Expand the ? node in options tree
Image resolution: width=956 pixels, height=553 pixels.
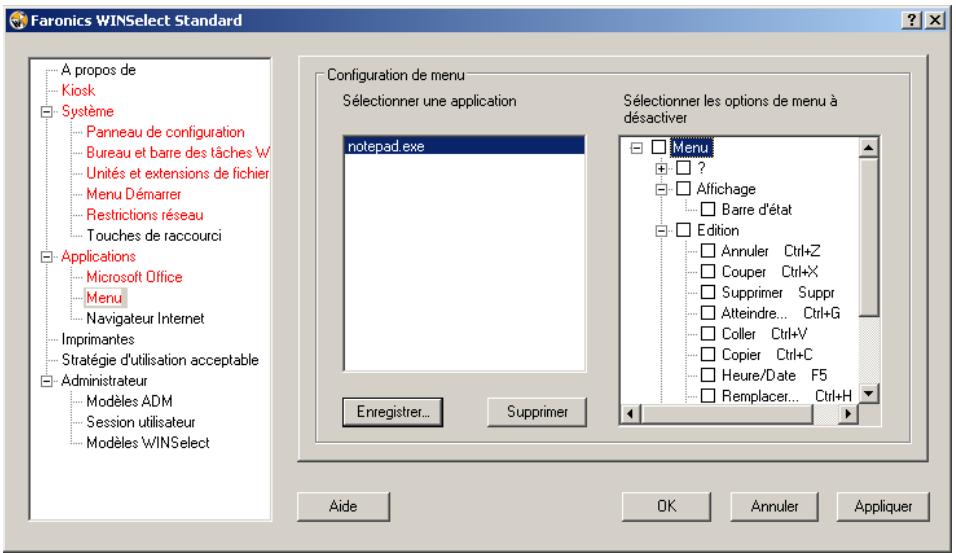[x=661, y=168]
